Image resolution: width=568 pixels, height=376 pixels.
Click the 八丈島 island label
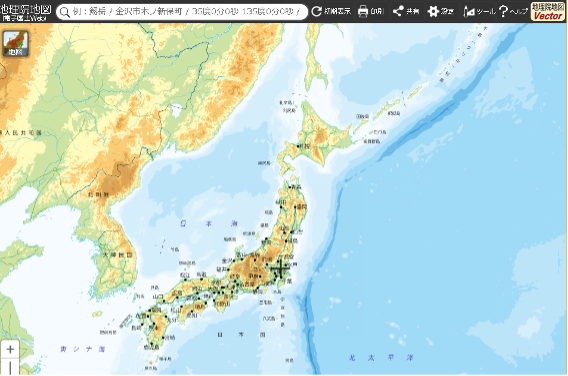coord(269,318)
